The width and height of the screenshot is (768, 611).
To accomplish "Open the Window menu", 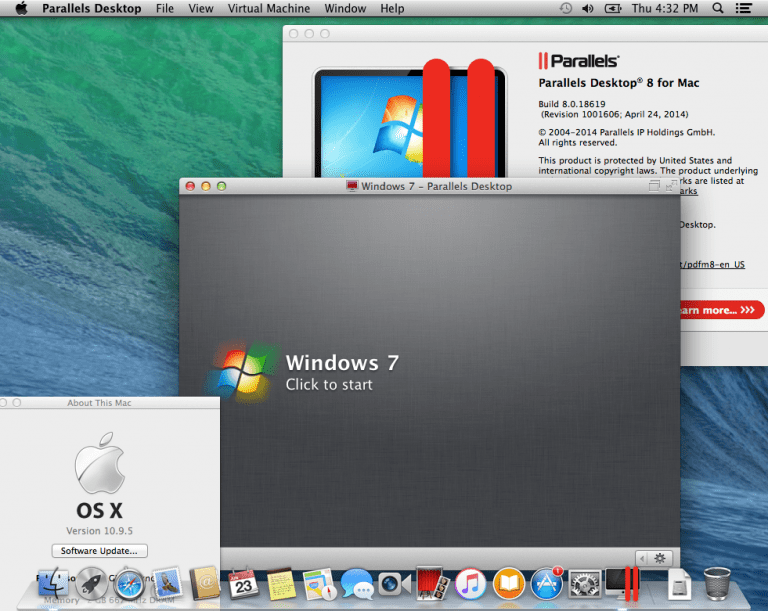I will tap(345, 8).
